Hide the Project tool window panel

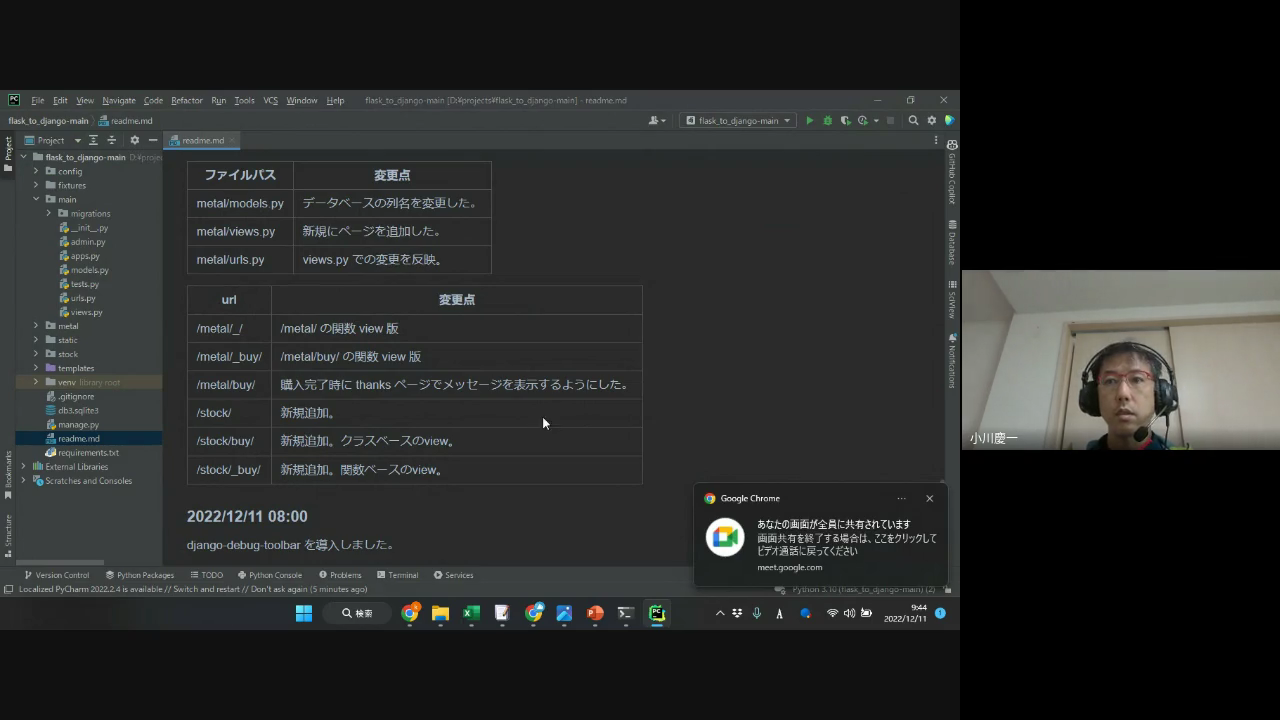(x=152, y=141)
